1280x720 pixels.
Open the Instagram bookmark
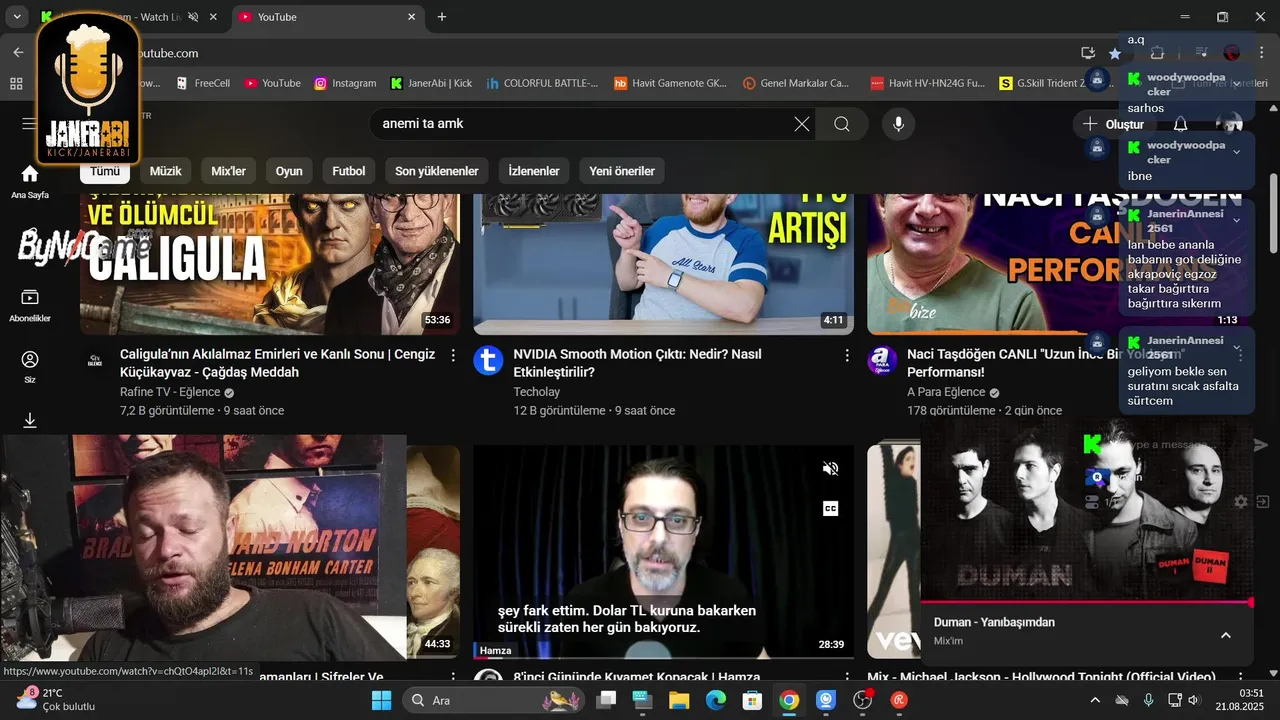point(345,83)
